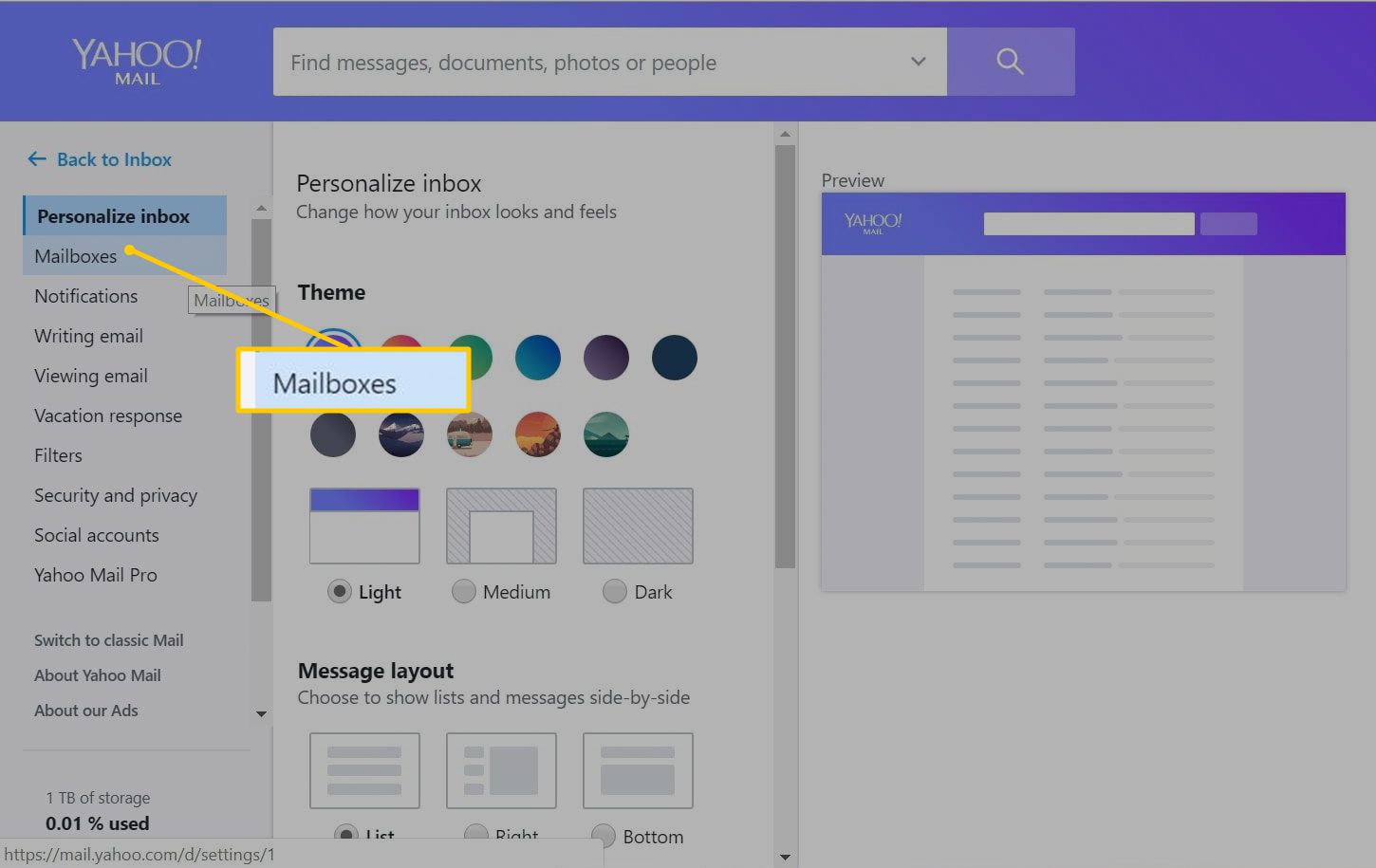
Task: Choose the List message layout icon
Action: 364,770
